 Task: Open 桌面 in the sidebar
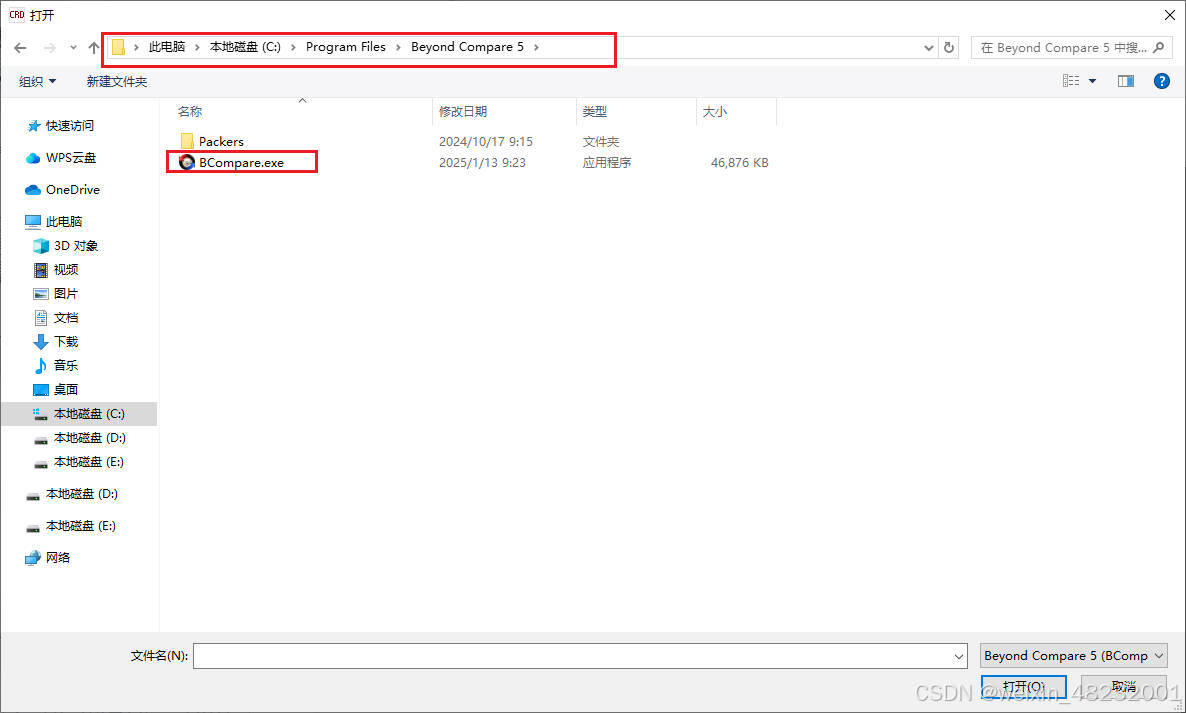coord(66,389)
